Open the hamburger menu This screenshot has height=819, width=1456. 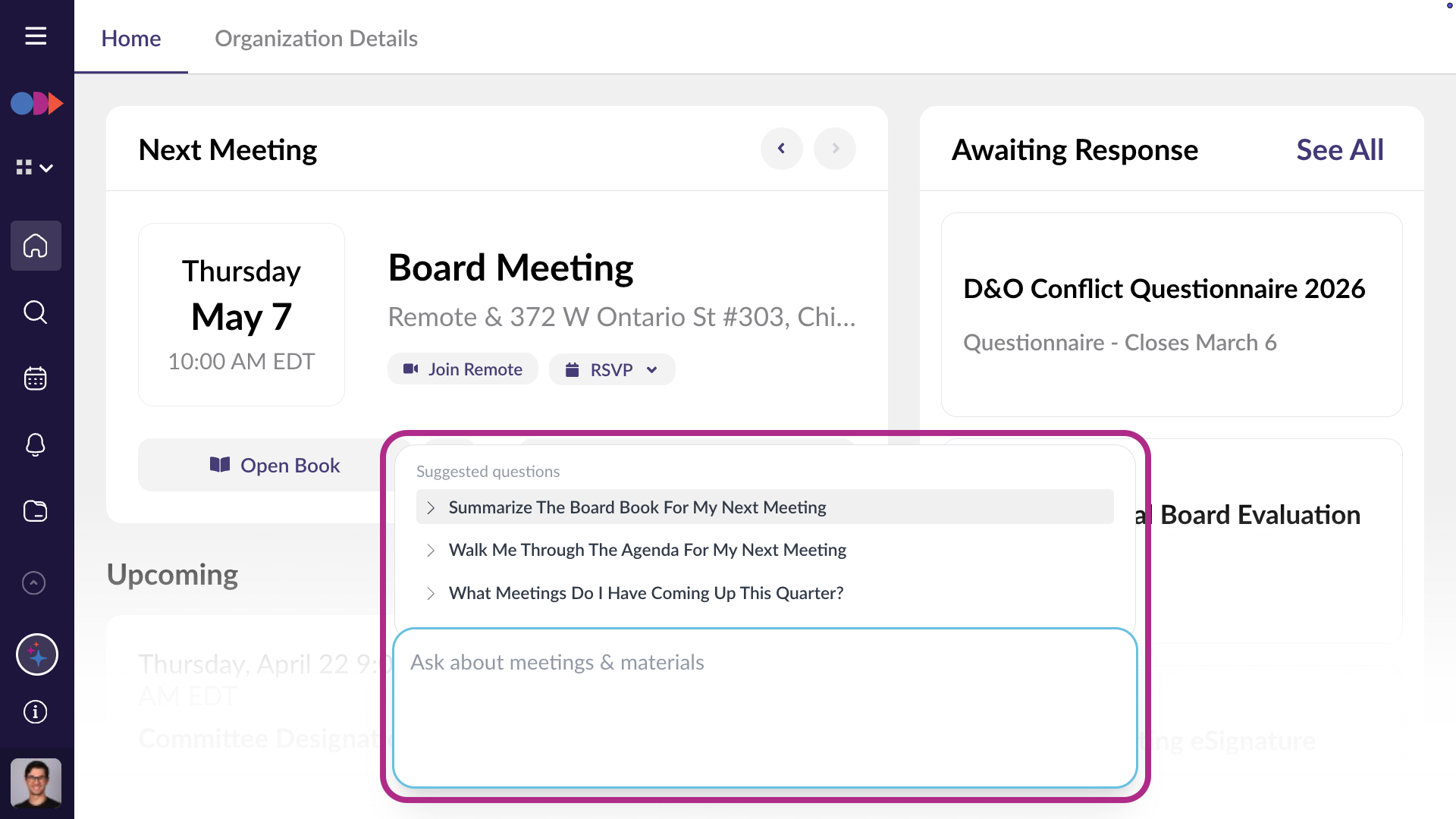pyautogui.click(x=36, y=36)
